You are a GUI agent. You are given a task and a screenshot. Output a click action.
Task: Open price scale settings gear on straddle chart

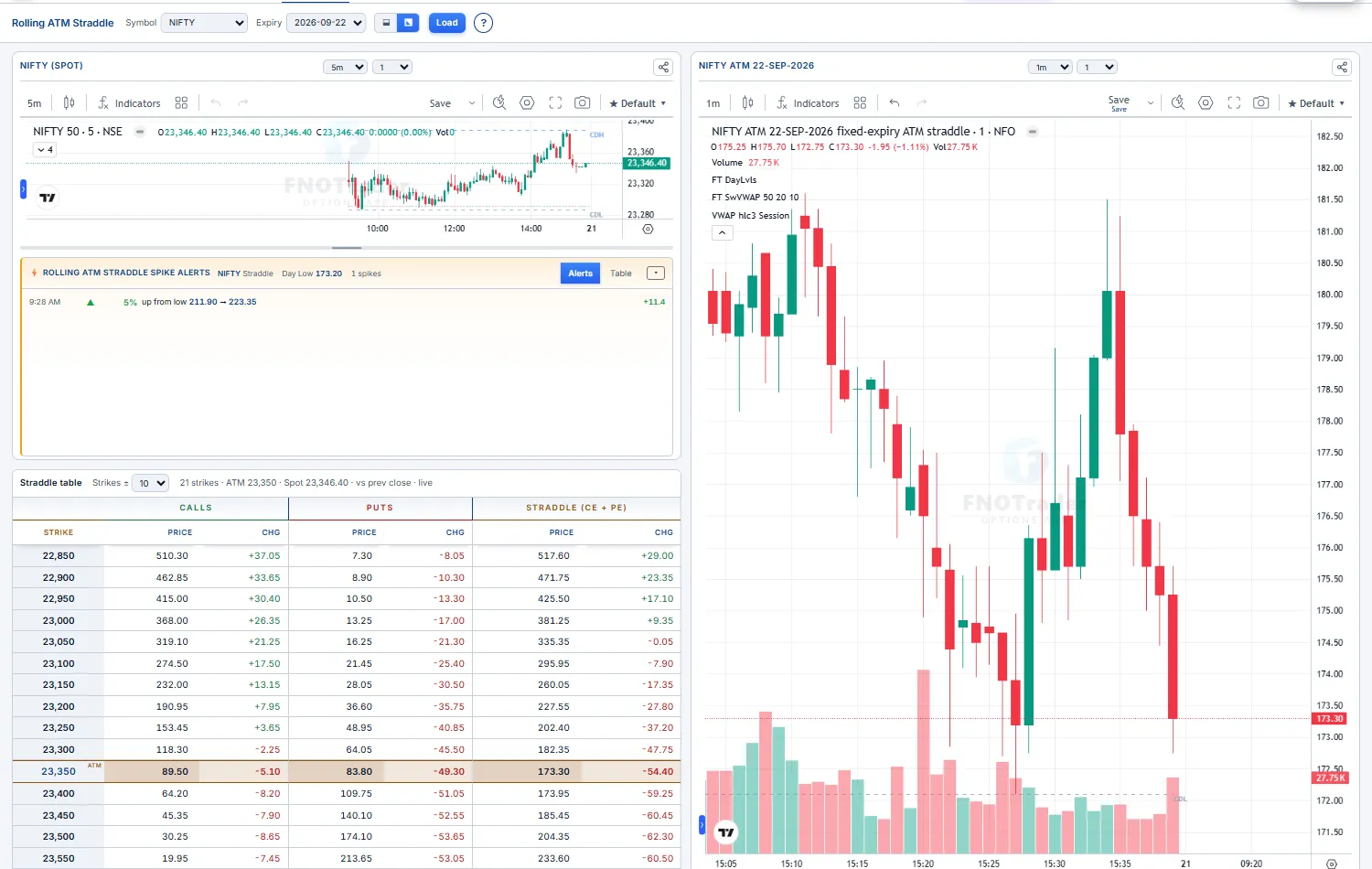click(x=1332, y=864)
